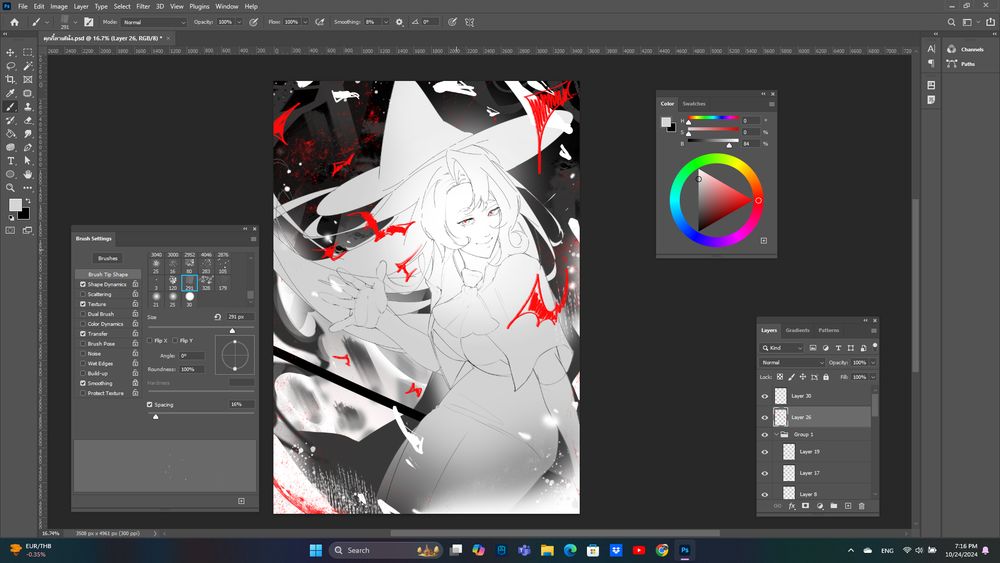Switch to the Swatches tab
The image size is (1000, 563).
coord(694,103)
